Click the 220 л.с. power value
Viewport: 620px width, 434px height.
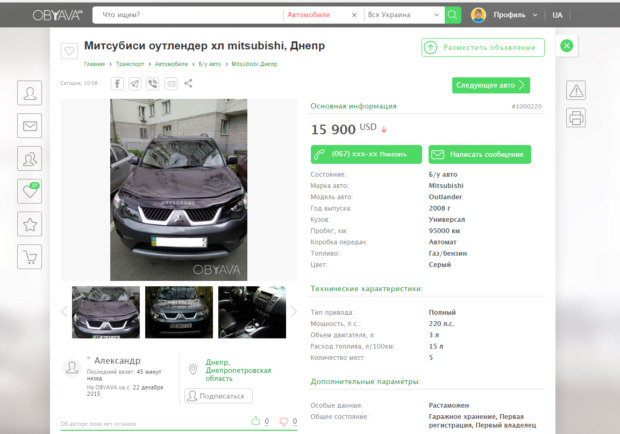(441, 324)
